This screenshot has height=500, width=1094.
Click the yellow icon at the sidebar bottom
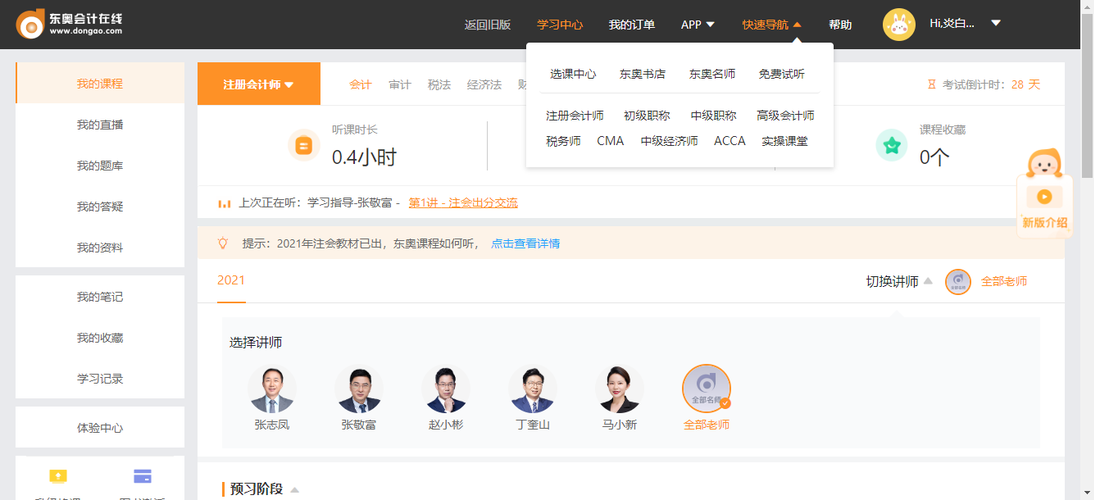[59, 476]
